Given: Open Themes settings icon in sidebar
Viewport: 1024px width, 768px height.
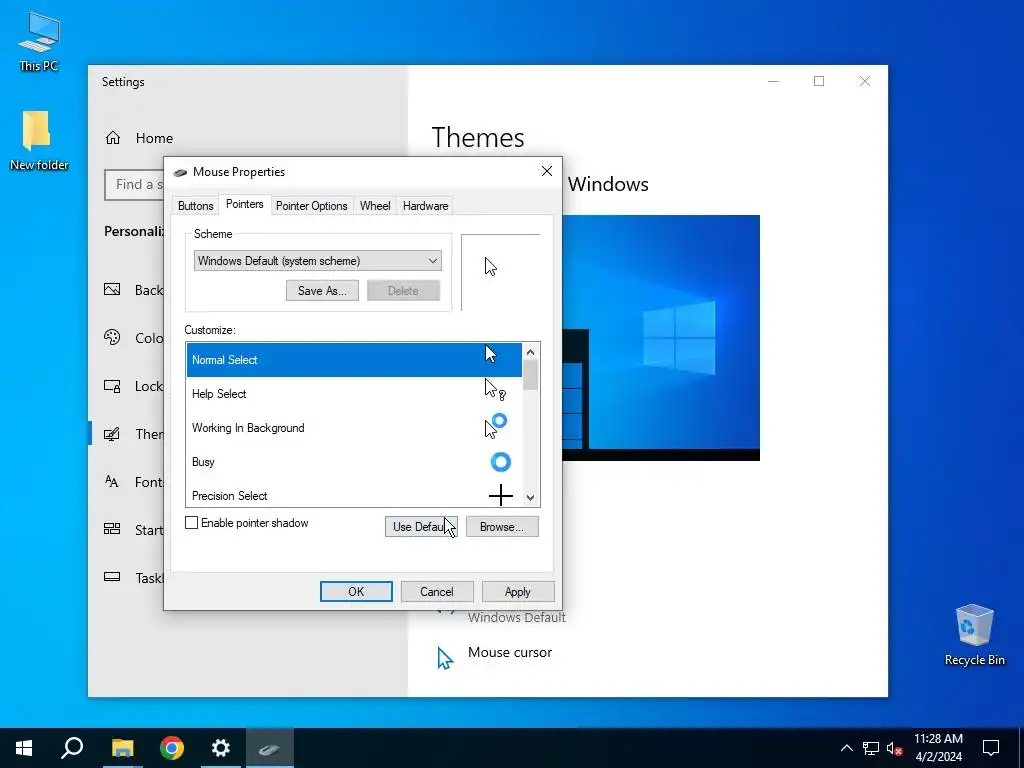Looking at the screenshot, I should pyautogui.click(x=112, y=434).
